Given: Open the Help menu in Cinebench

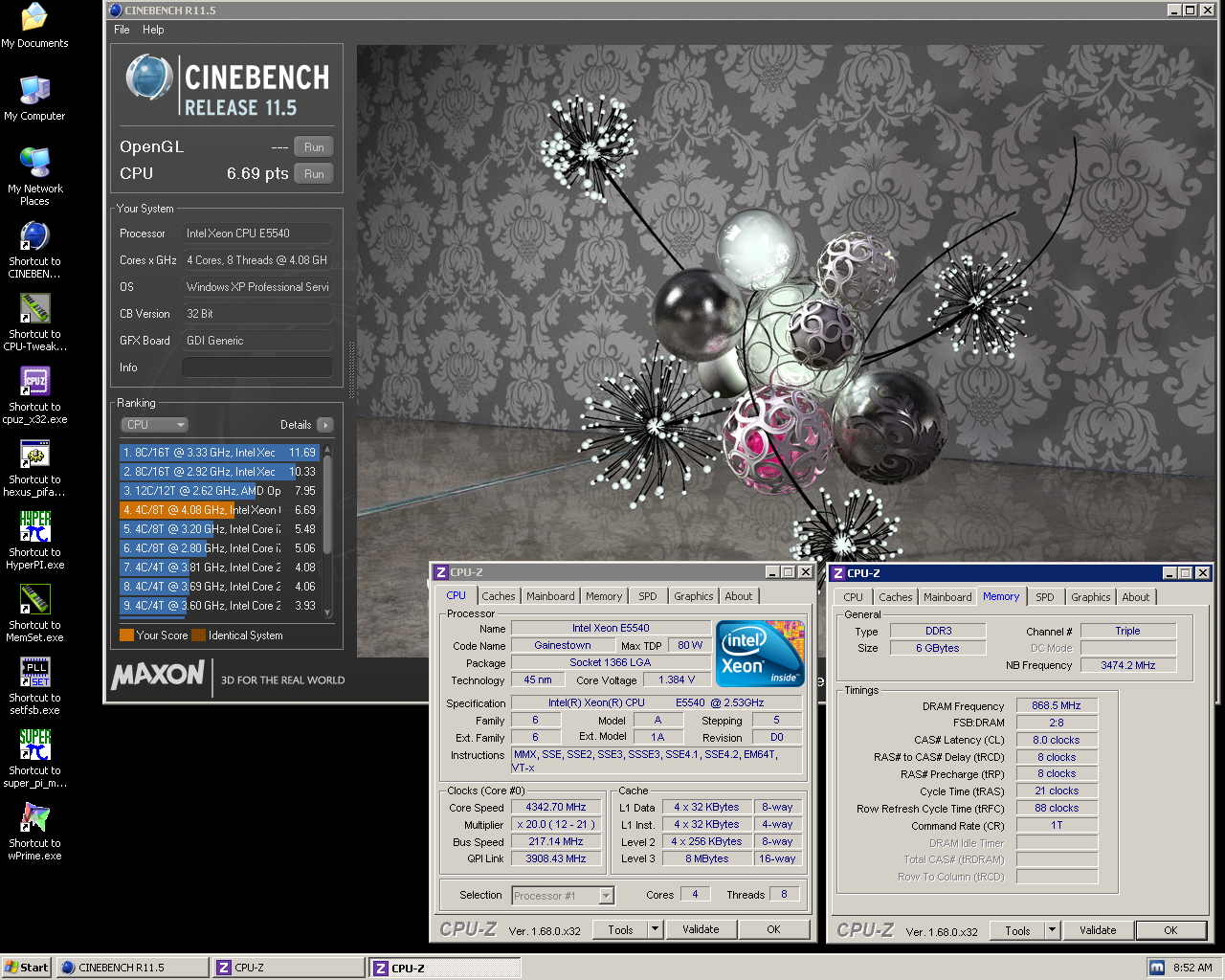Looking at the screenshot, I should click(x=153, y=30).
